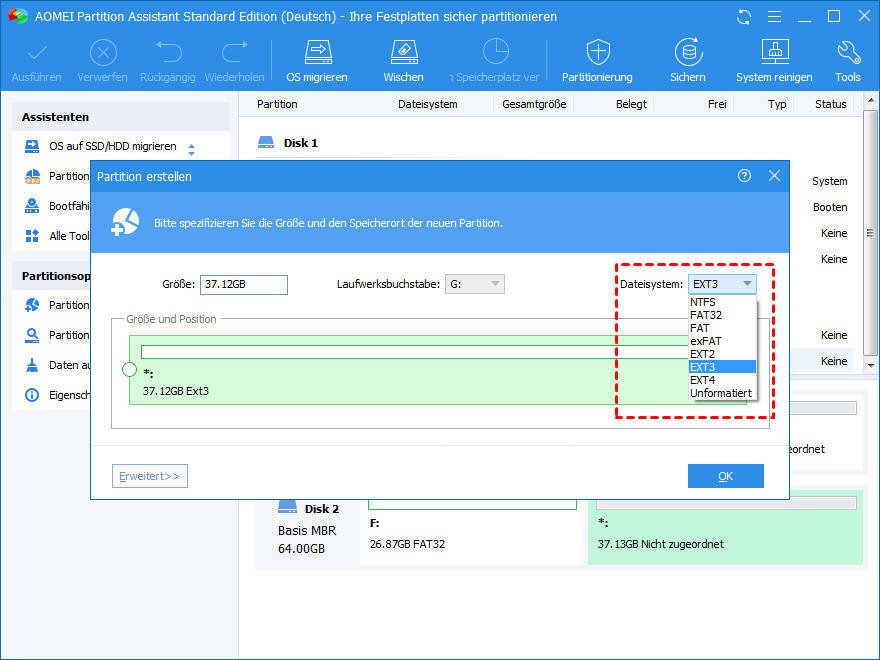Viewport: 880px width, 660px height.
Task: Click the OS auf SSD/HDD migrieren icon
Action: pyautogui.click(x=32, y=146)
